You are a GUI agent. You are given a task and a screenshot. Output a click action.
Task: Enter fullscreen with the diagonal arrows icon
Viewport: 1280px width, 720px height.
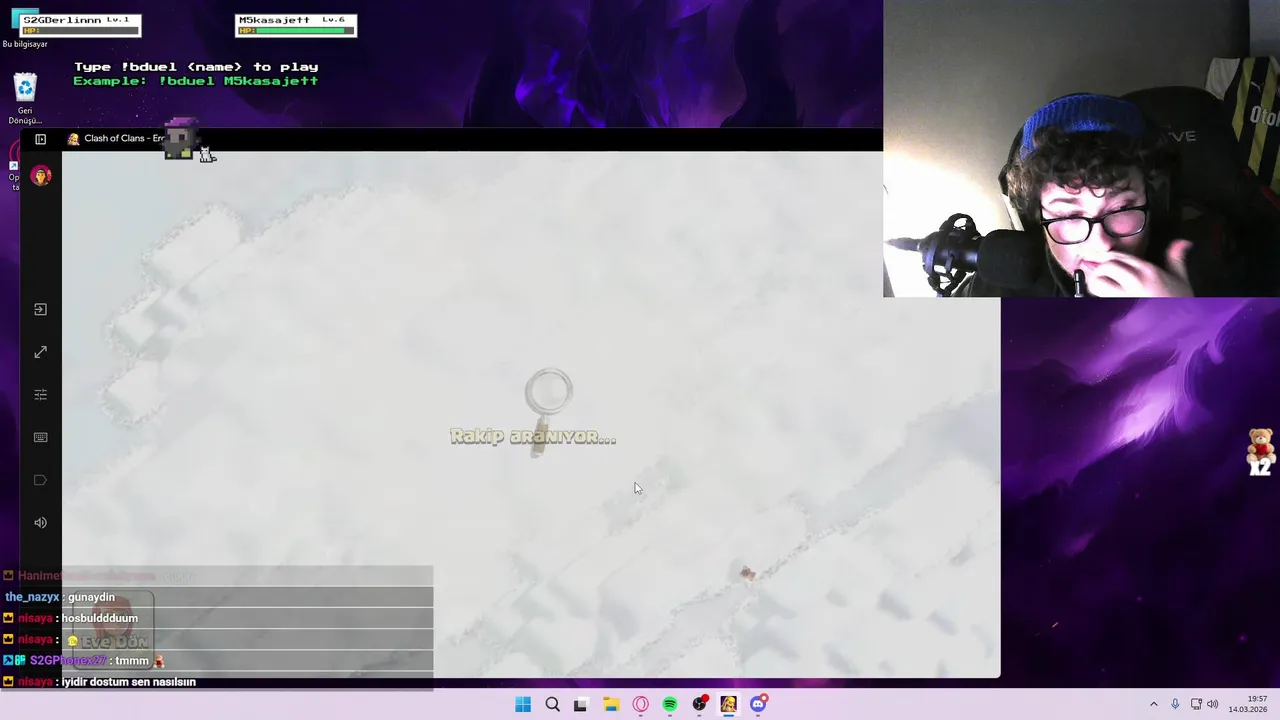(x=40, y=352)
